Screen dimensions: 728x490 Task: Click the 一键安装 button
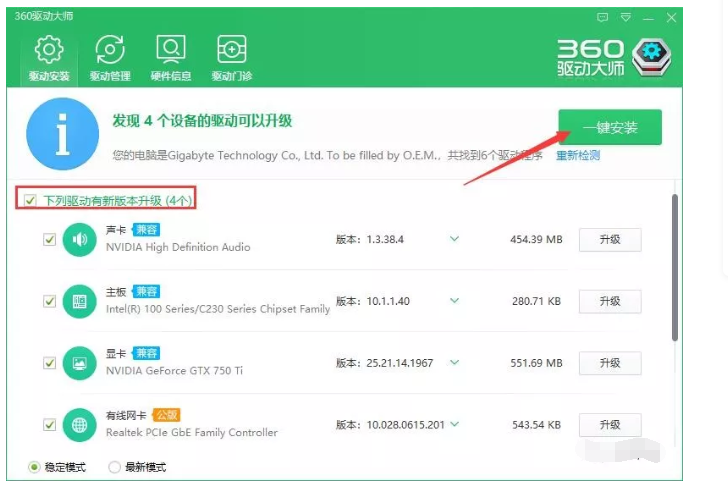[610, 127]
